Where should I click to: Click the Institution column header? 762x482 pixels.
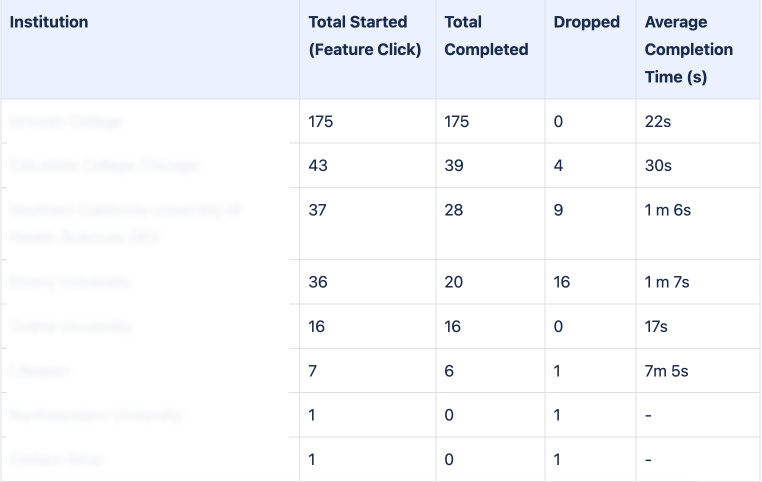click(x=49, y=22)
